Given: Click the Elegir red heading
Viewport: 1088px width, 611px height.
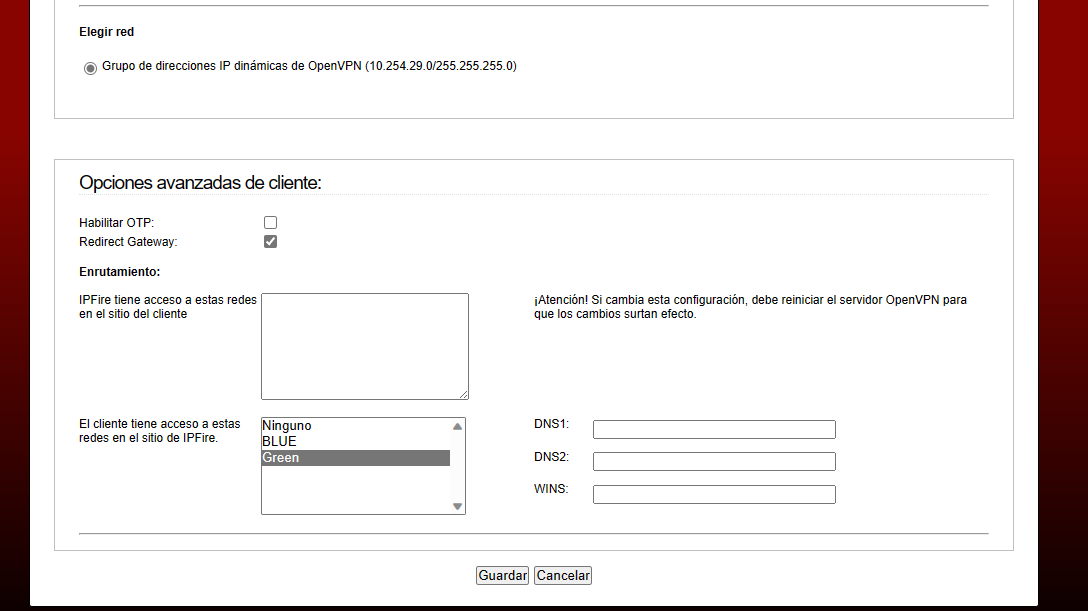Looking at the screenshot, I should [106, 32].
